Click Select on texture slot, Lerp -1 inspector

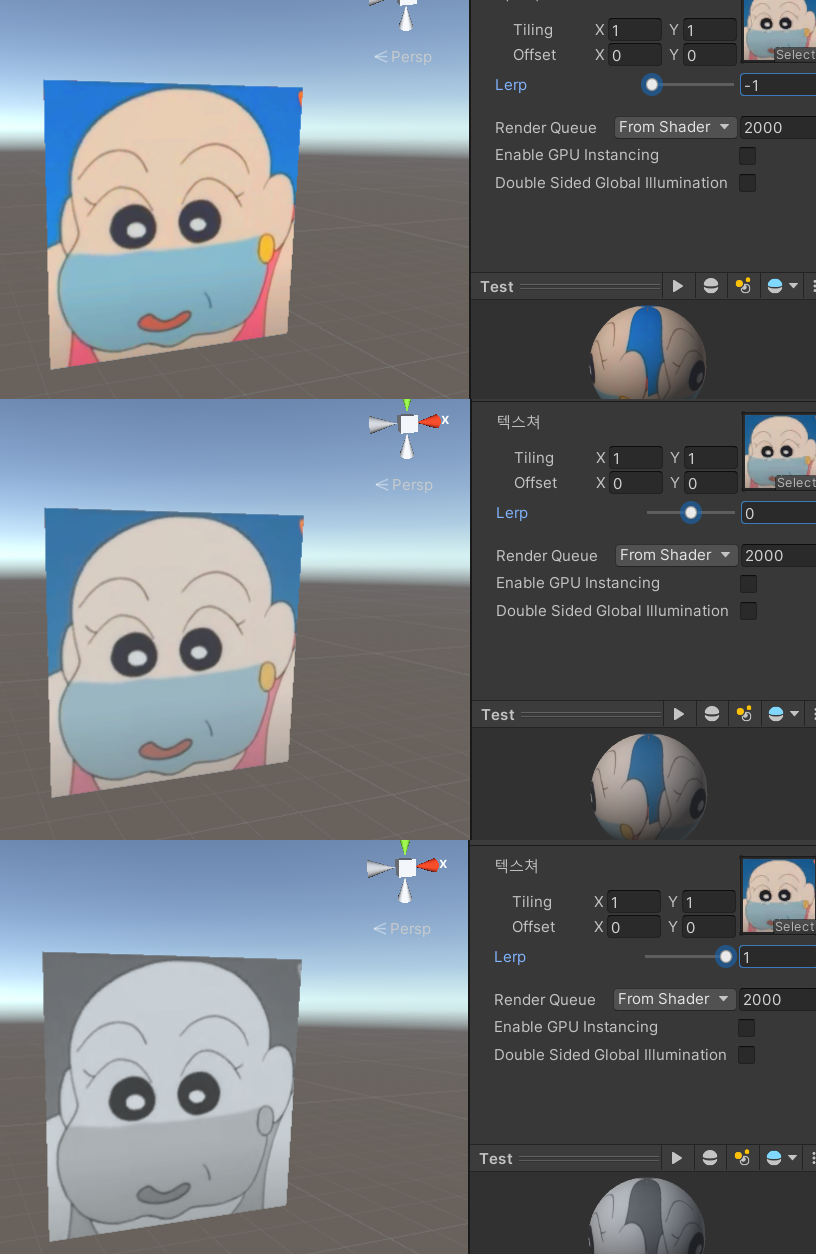tap(795, 55)
